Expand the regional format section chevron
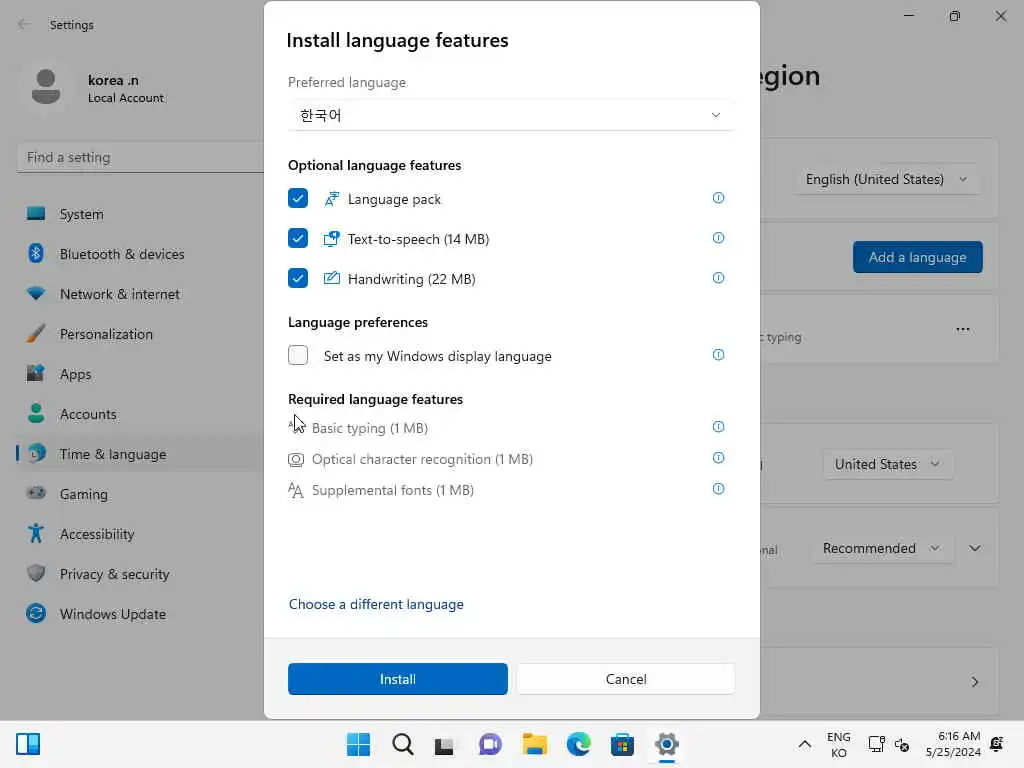This screenshot has height=768, width=1024. [x=974, y=548]
